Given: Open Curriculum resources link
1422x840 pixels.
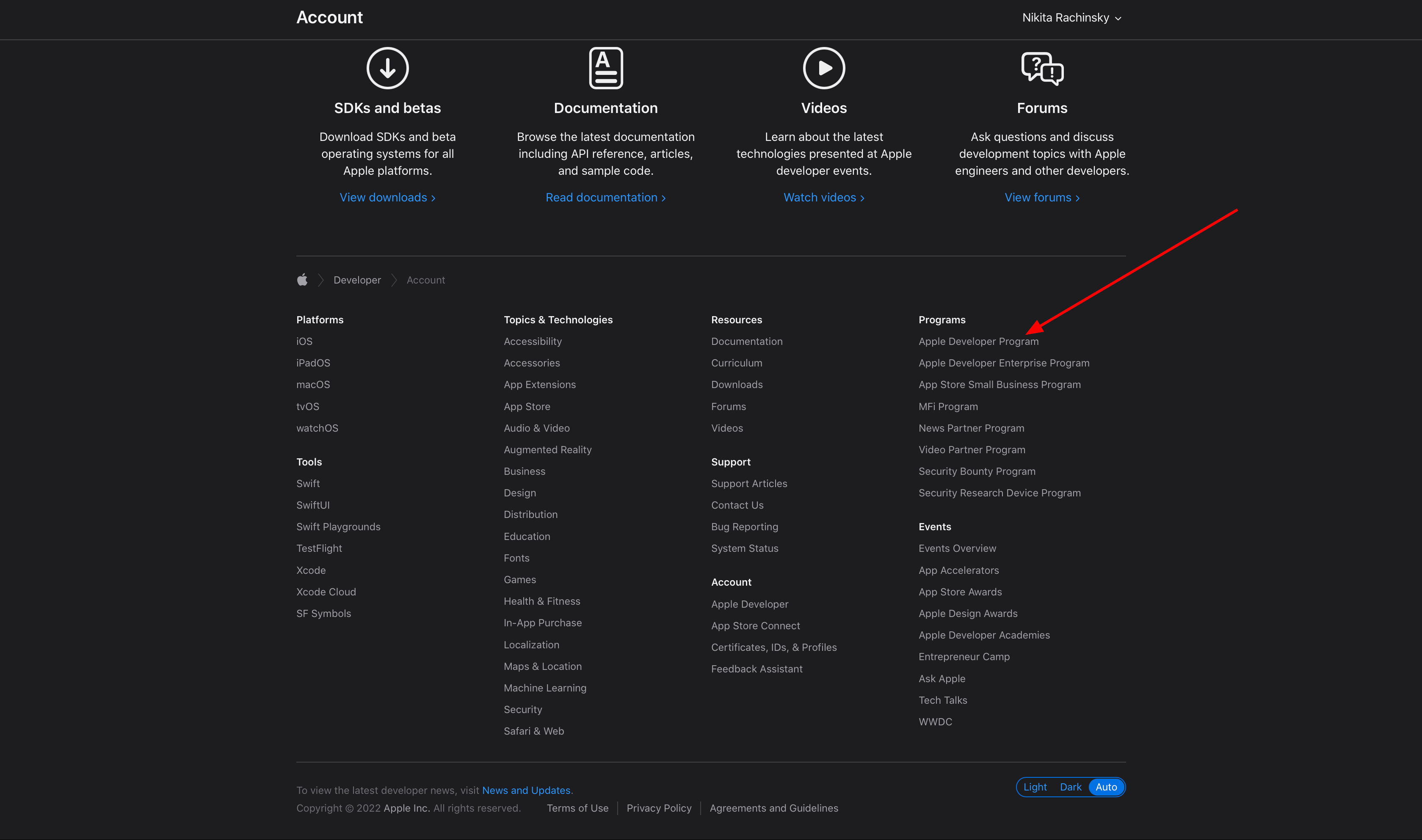Looking at the screenshot, I should (x=737, y=363).
